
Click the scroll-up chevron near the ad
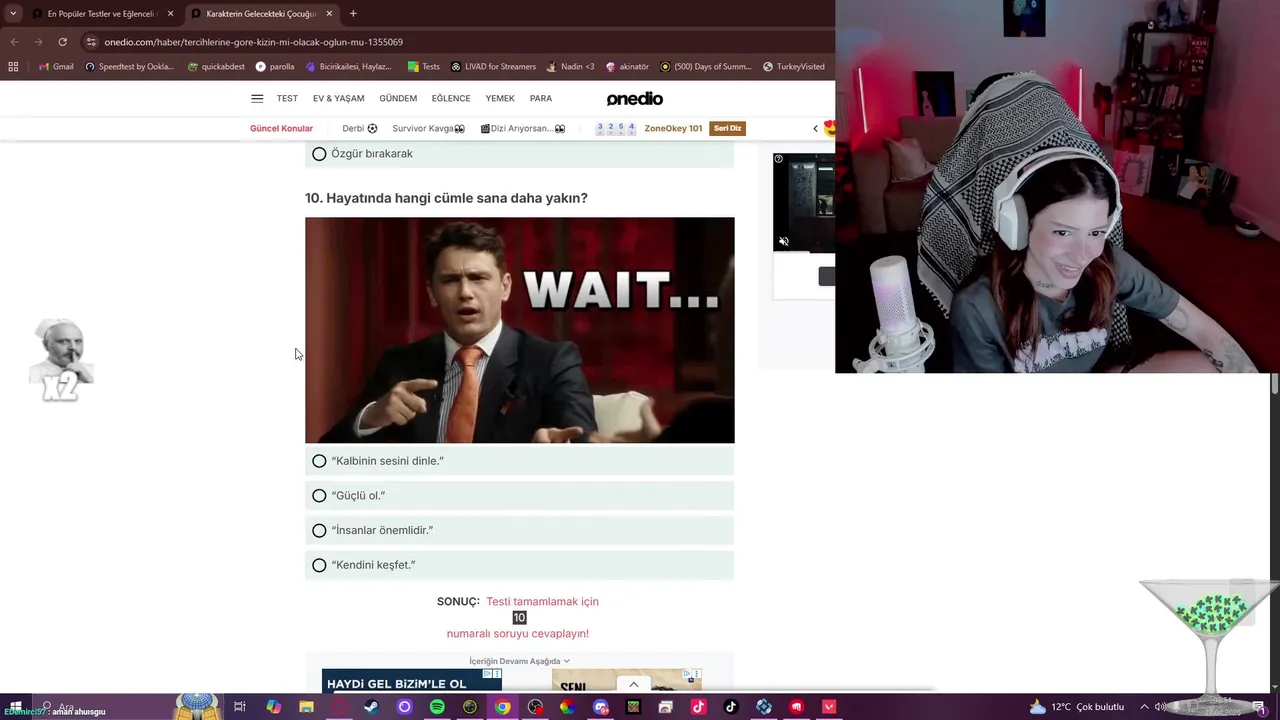tap(633, 685)
